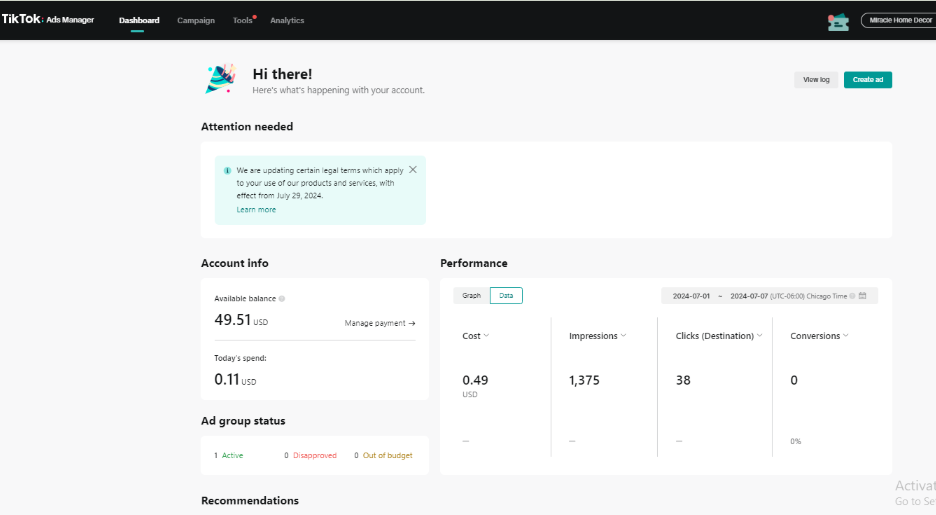Open the Tools menu
The height and width of the screenshot is (515, 936).
(x=242, y=21)
